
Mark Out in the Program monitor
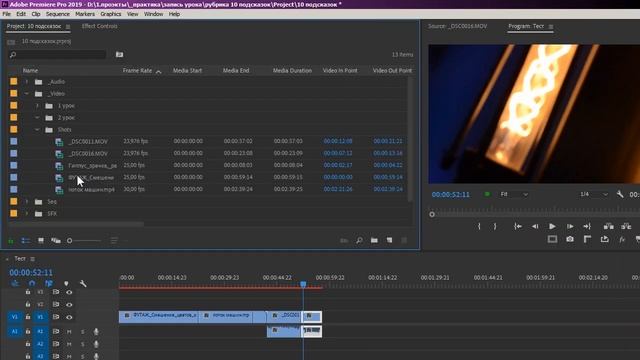click(495, 226)
